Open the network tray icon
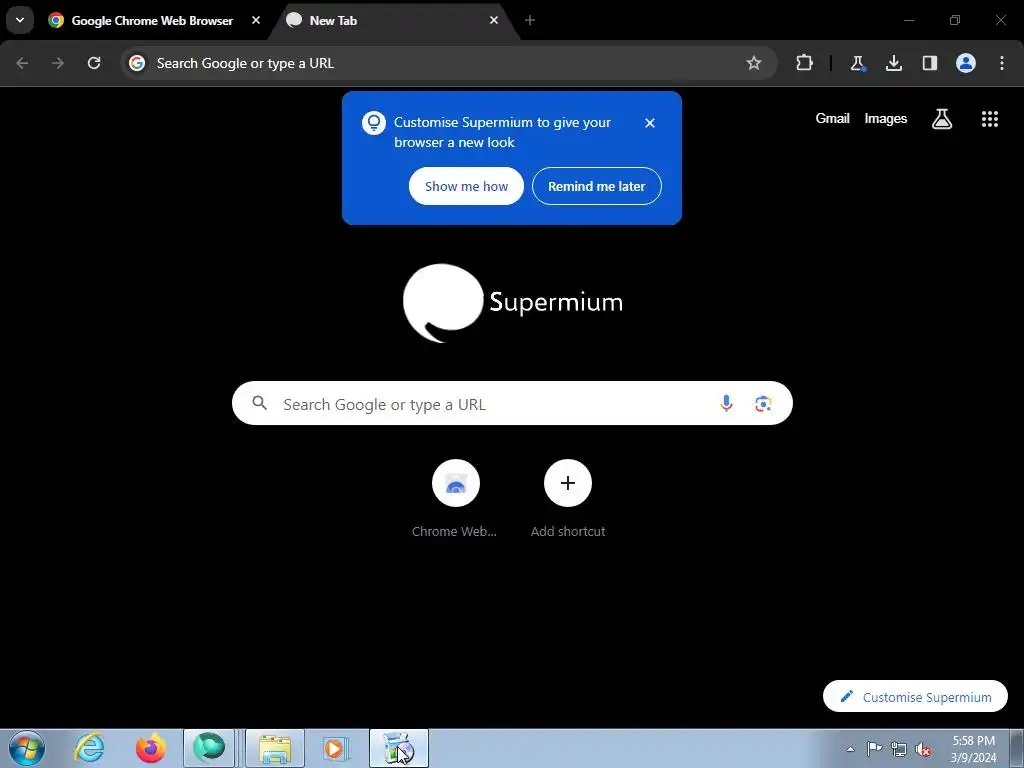This screenshot has width=1024, height=768. click(x=899, y=749)
